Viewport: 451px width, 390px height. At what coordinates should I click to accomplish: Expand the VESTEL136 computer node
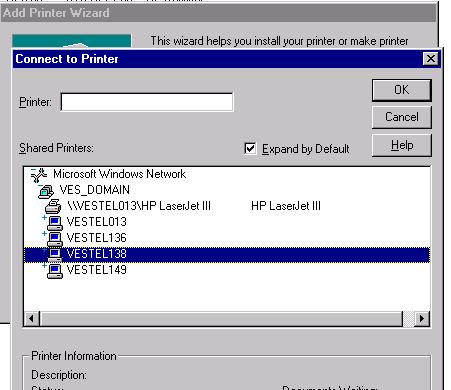(x=44, y=234)
